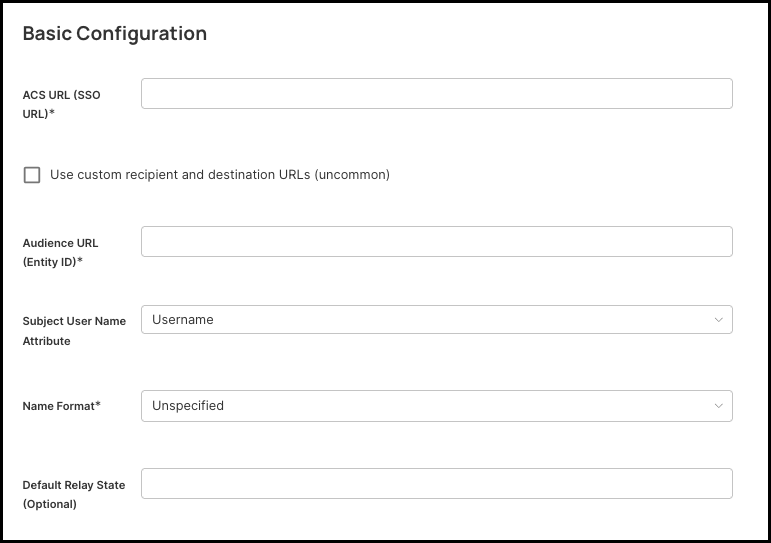
Task: Click the Default Relay State input field
Action: pos(436,484)
